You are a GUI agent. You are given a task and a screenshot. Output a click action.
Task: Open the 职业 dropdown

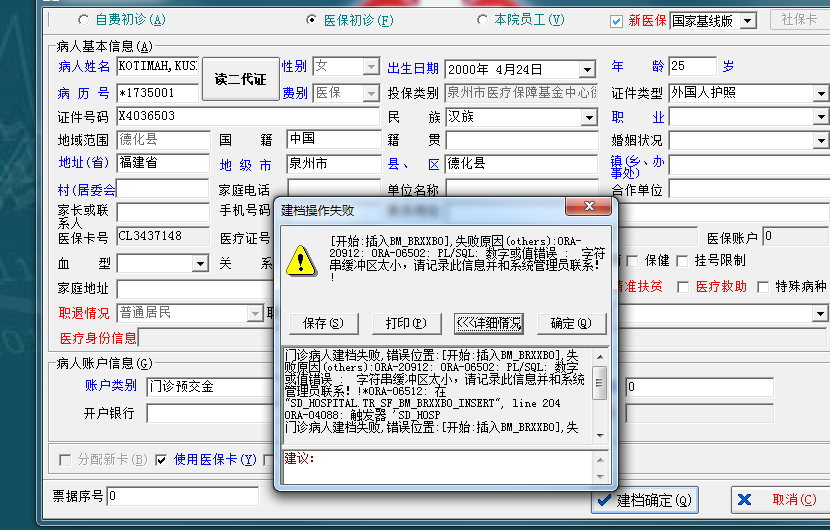820,117
